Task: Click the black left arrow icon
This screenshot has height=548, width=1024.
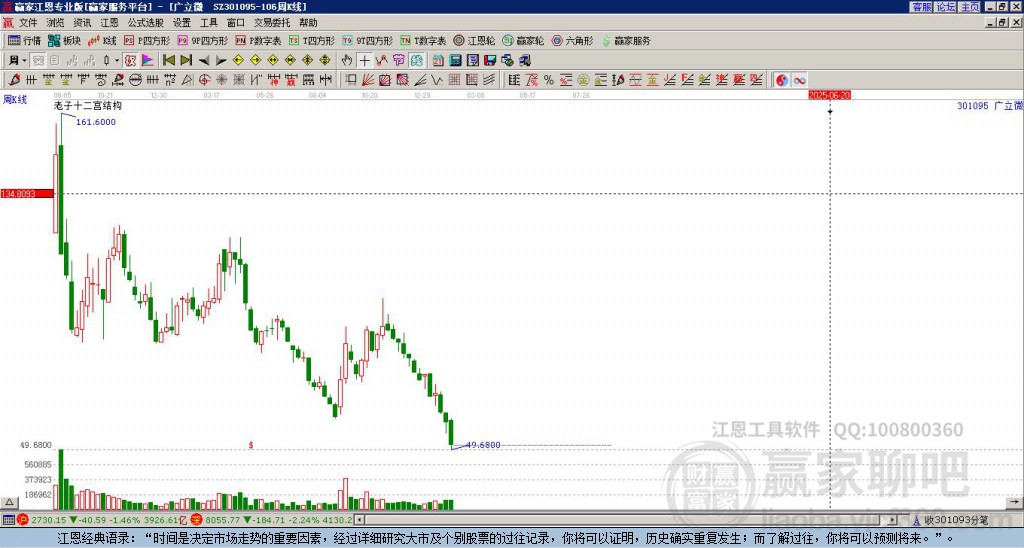Action: click(x=204, y=60)
